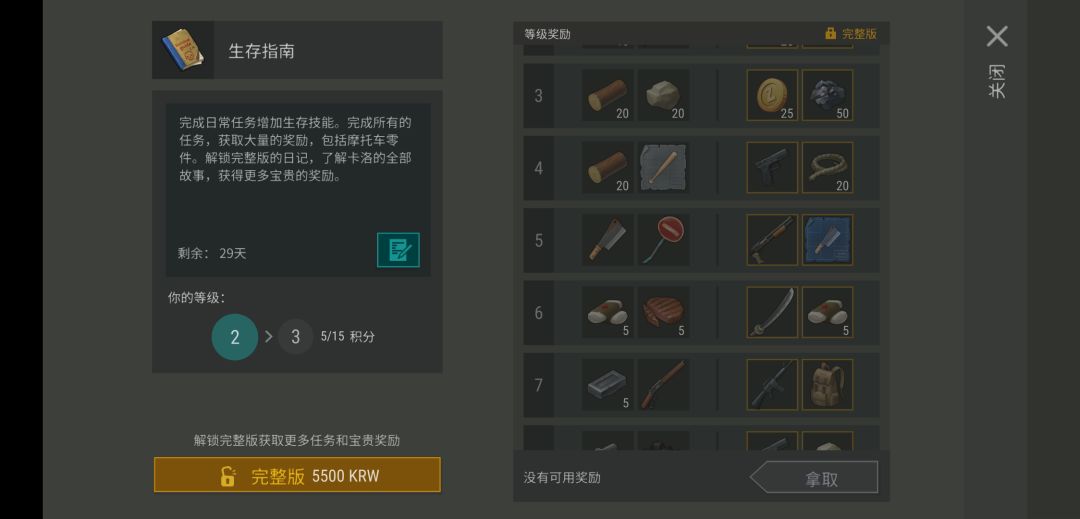The height and width of the screenshot is (519, 1080).
Task: Select the stop sign weapon at level 5
Action: [663, 240]
